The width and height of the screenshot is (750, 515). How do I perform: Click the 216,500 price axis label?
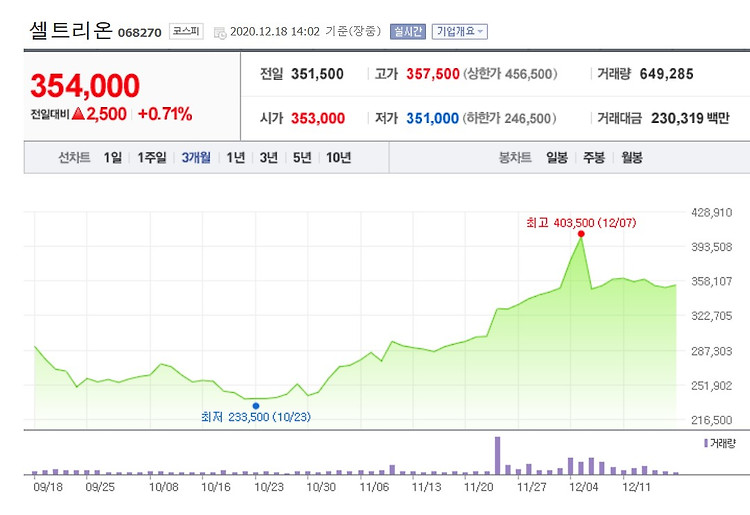click(x=712, y=420)
